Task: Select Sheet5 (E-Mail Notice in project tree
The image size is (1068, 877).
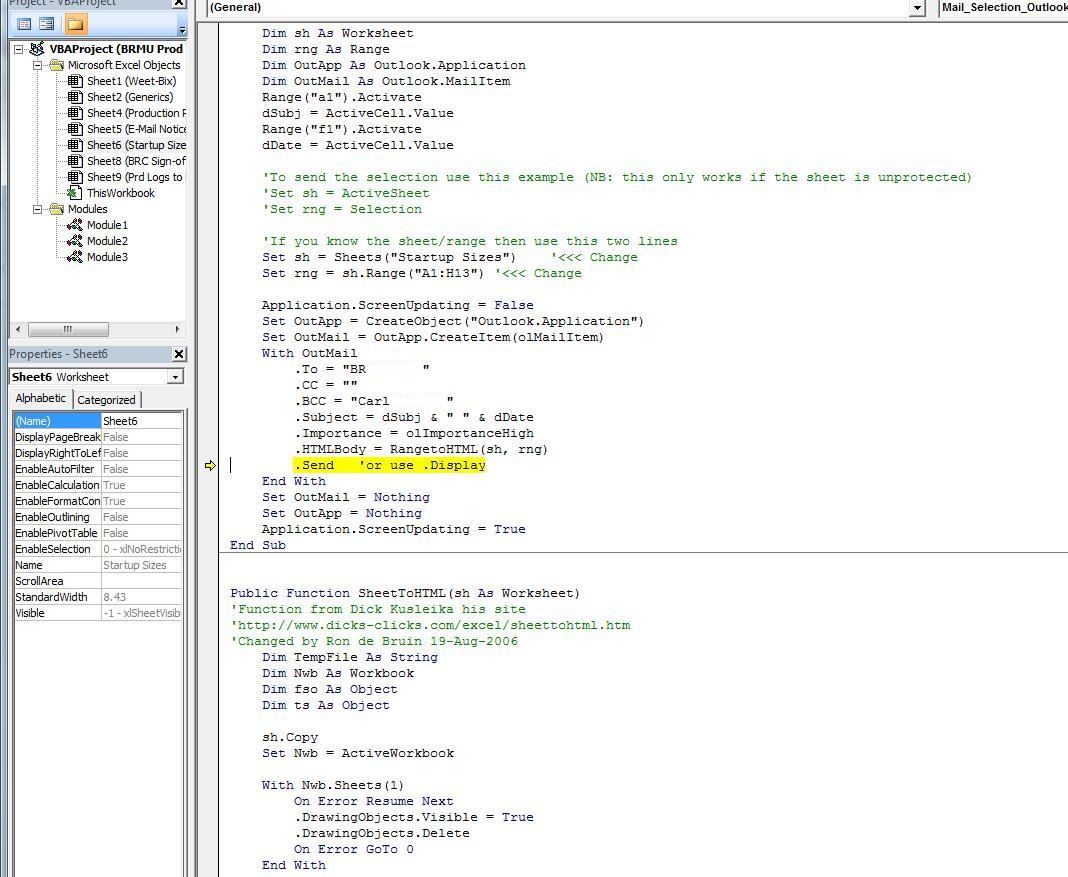Action: 136,129
